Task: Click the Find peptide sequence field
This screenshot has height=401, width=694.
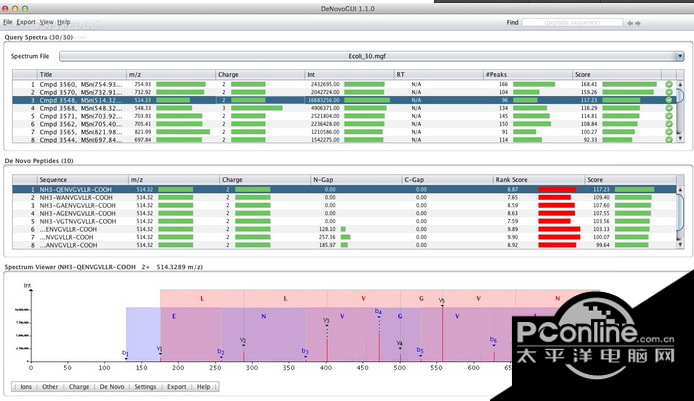Action: click(x=572, y=23)
